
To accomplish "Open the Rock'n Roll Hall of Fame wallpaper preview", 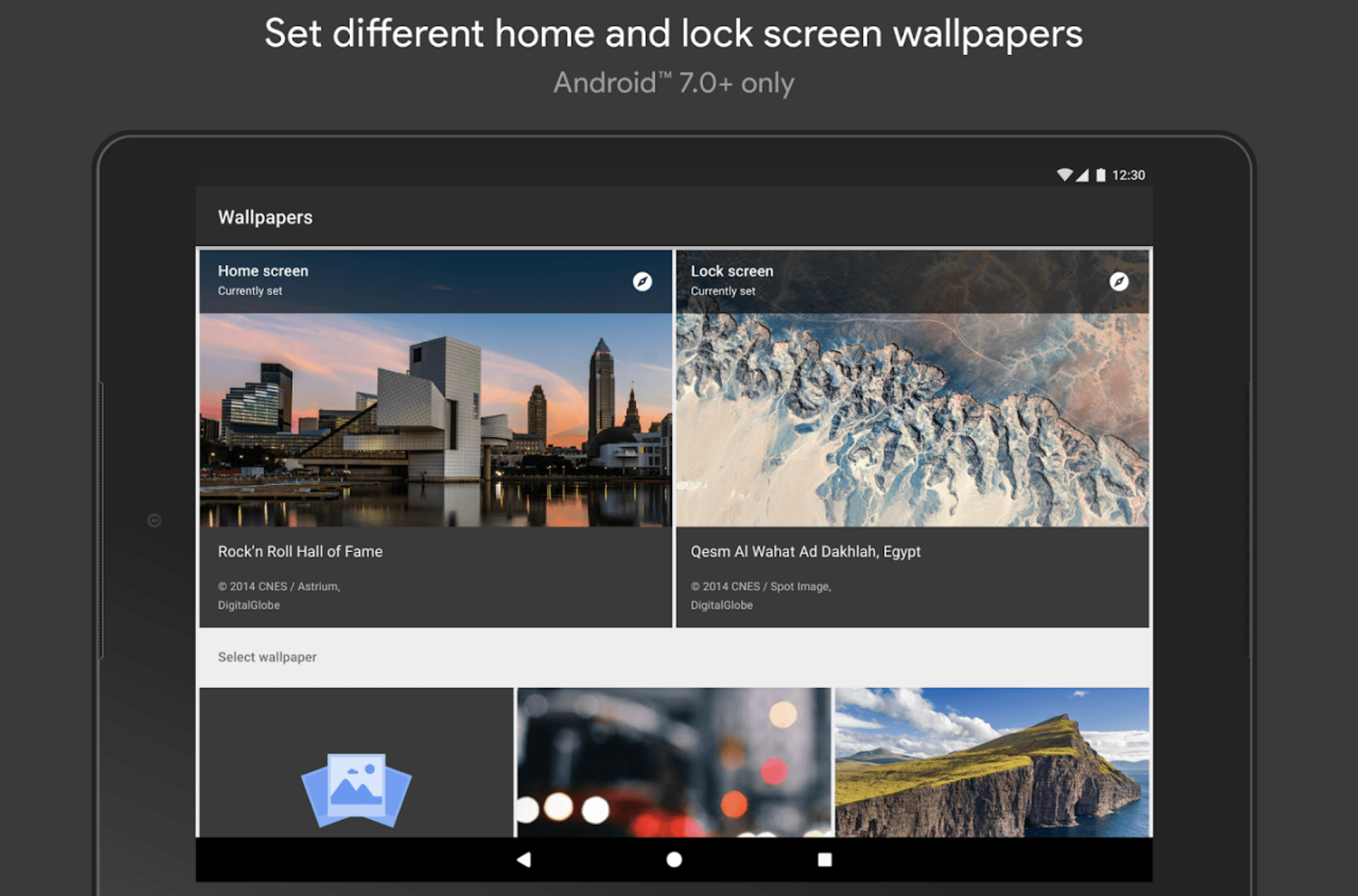I will [x=436, y=420].
